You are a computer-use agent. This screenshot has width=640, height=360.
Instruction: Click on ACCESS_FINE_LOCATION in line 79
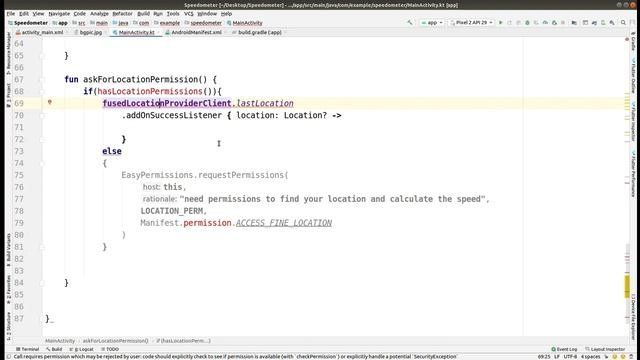coord(284,223)
